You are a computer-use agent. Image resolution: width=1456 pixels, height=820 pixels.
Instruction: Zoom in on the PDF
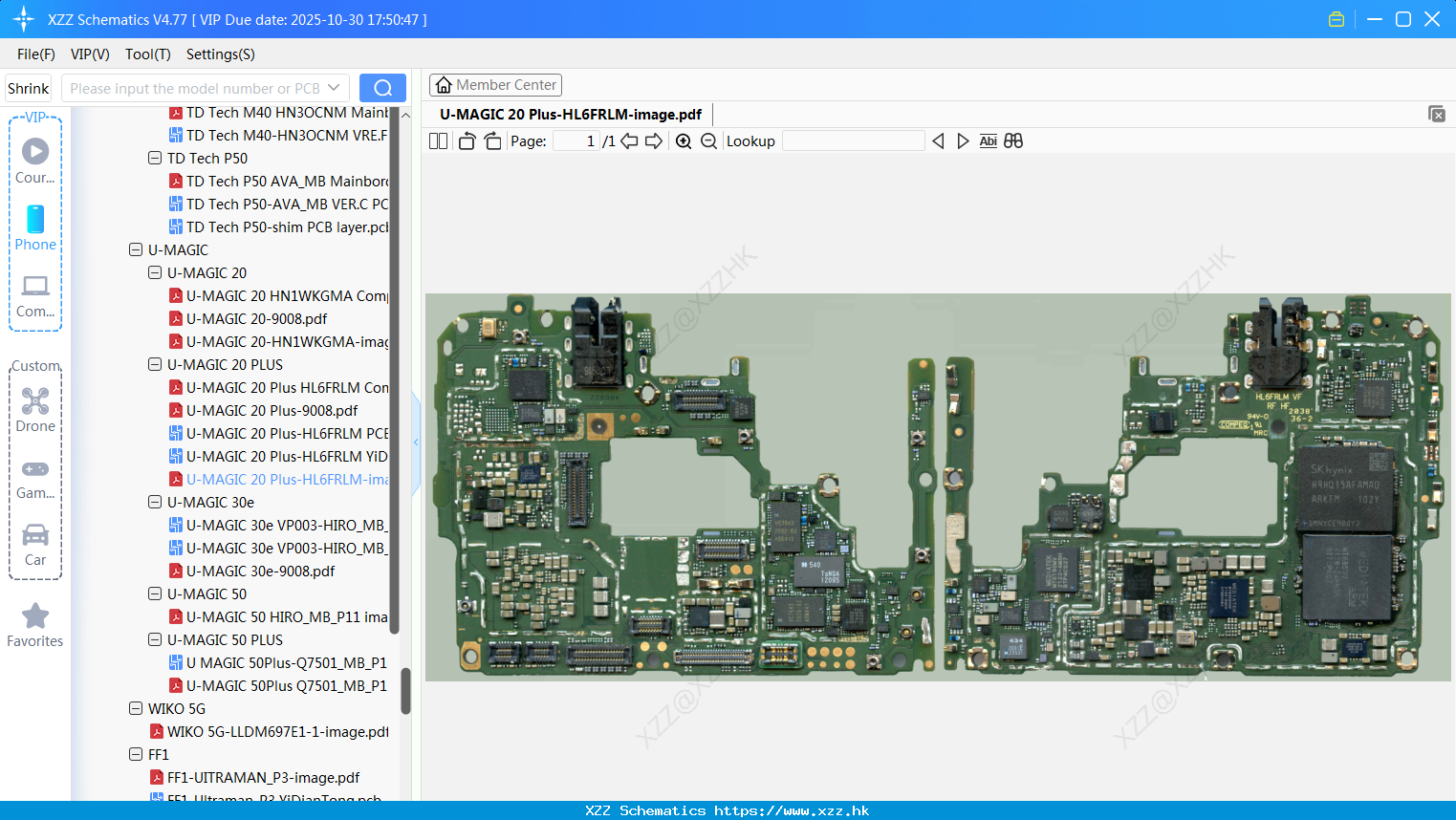684,141
